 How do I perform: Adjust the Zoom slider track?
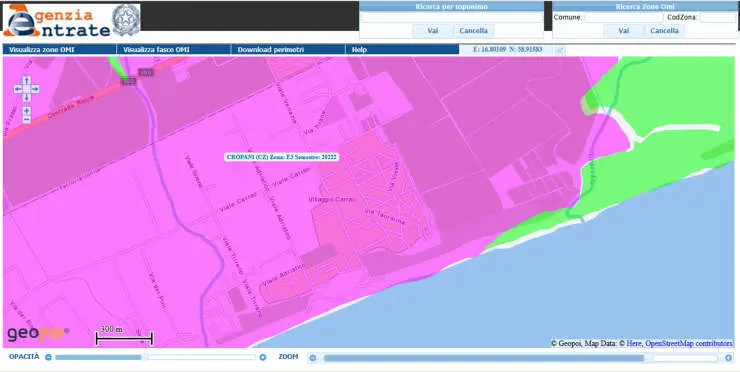coord(520,358)
